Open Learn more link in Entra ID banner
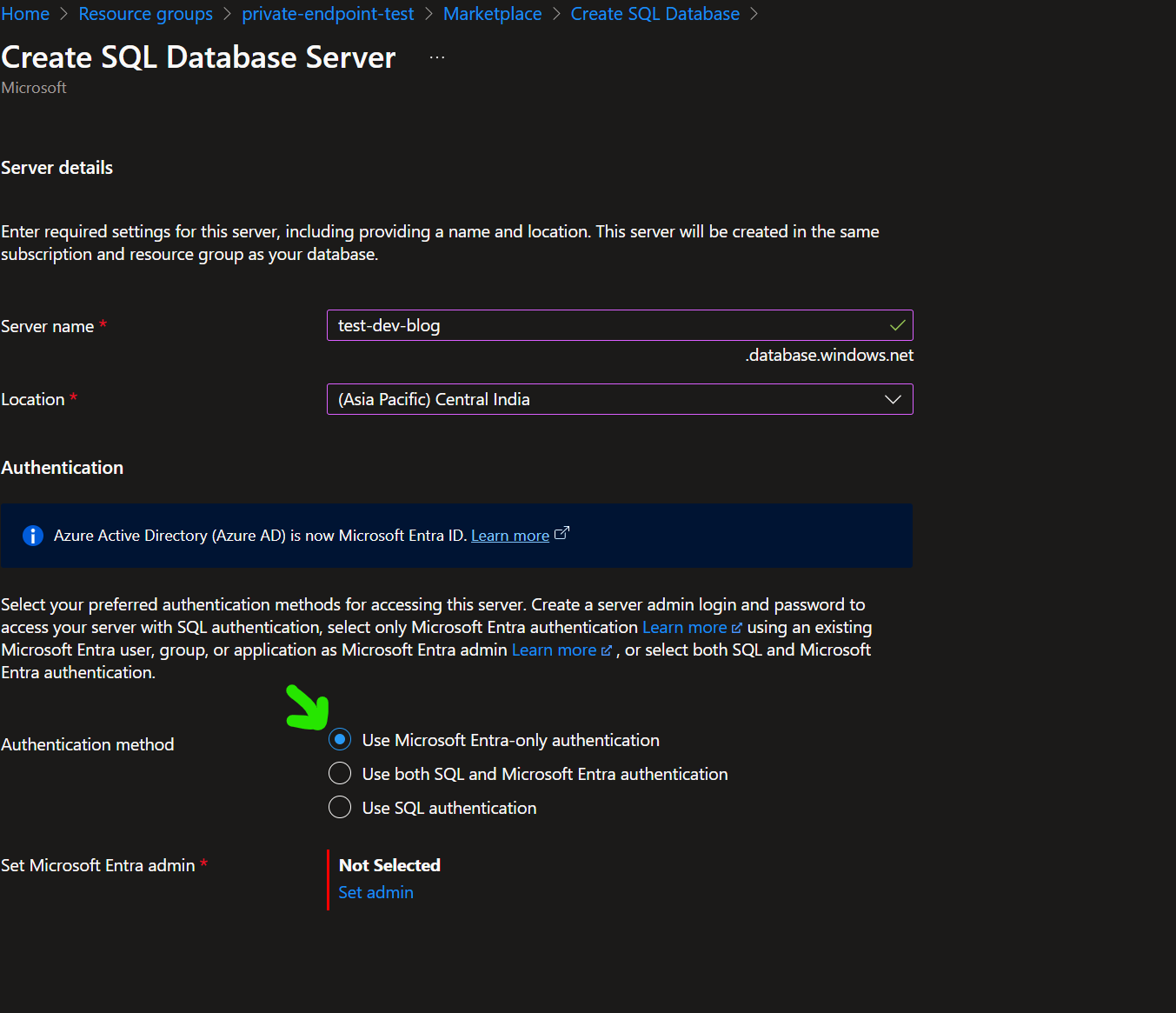The height and width of the screenshot is (1013, 1176). coord(510,536)
